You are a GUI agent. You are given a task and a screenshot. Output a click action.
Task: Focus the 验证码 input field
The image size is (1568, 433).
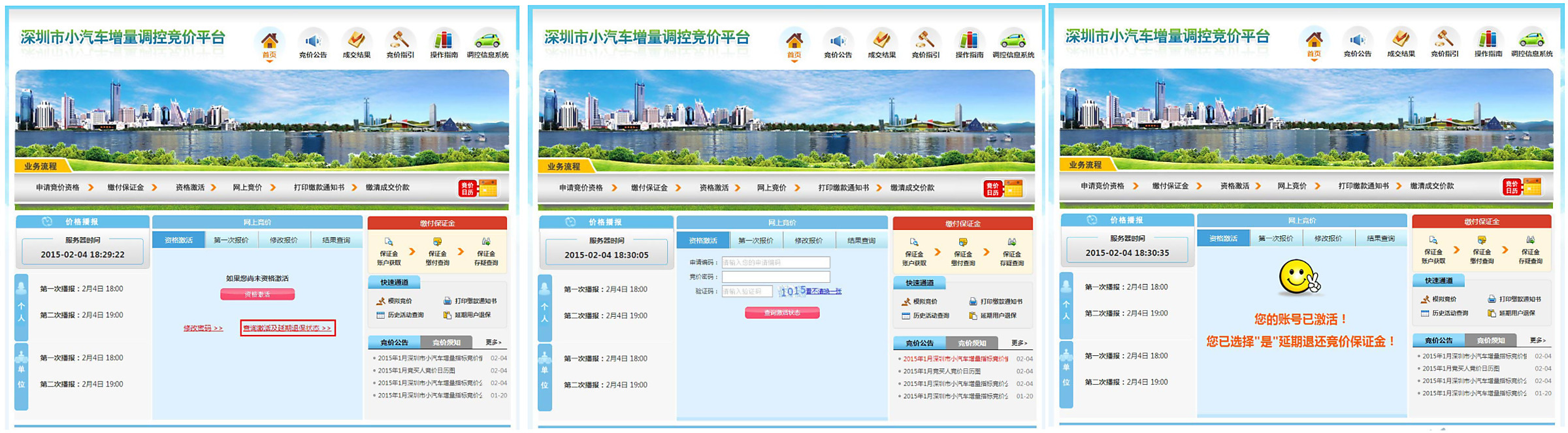pos(747,291)
